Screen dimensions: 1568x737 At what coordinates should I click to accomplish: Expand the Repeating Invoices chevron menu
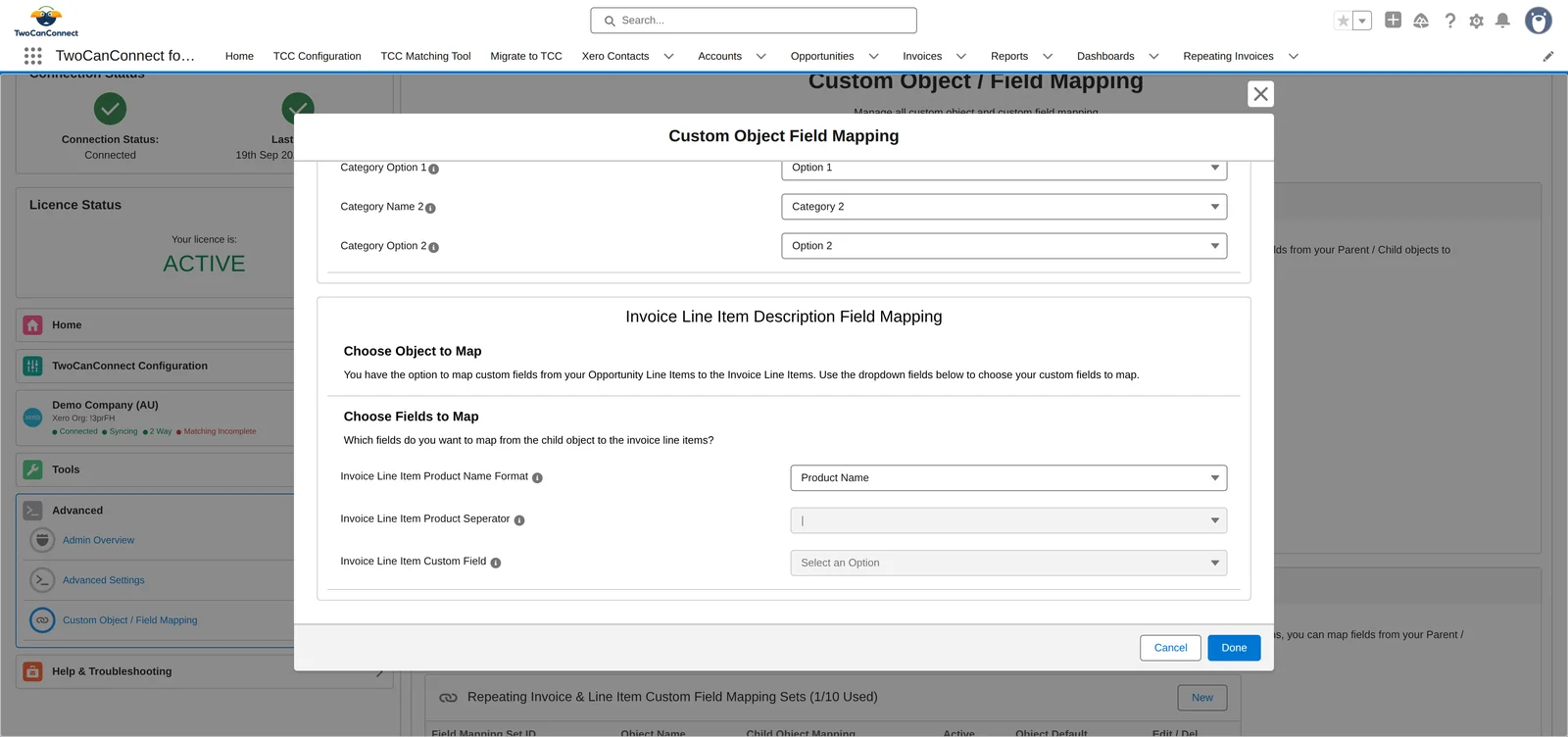(x=1294, y=56)
